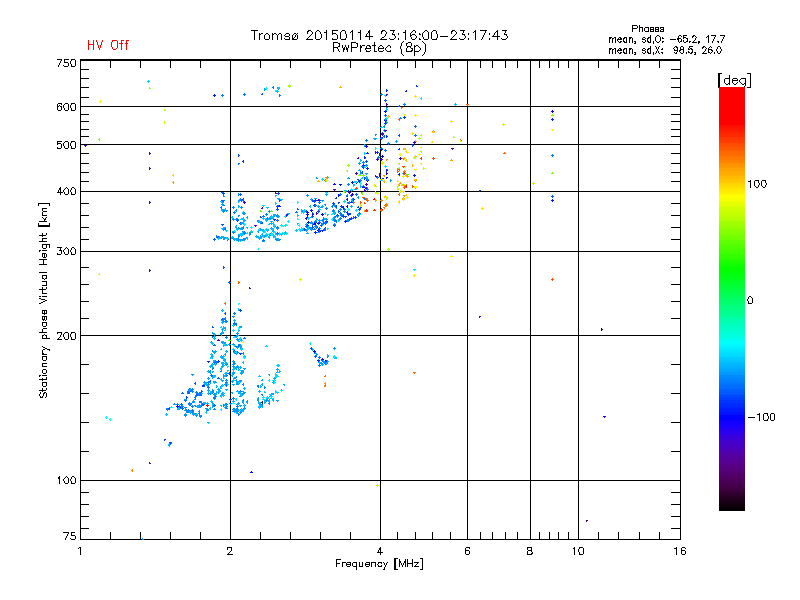Click the 'mean, sd,X: 98.5, 26.0' line
This screenshot has width=800, height=600.
[x=665, y=50]
